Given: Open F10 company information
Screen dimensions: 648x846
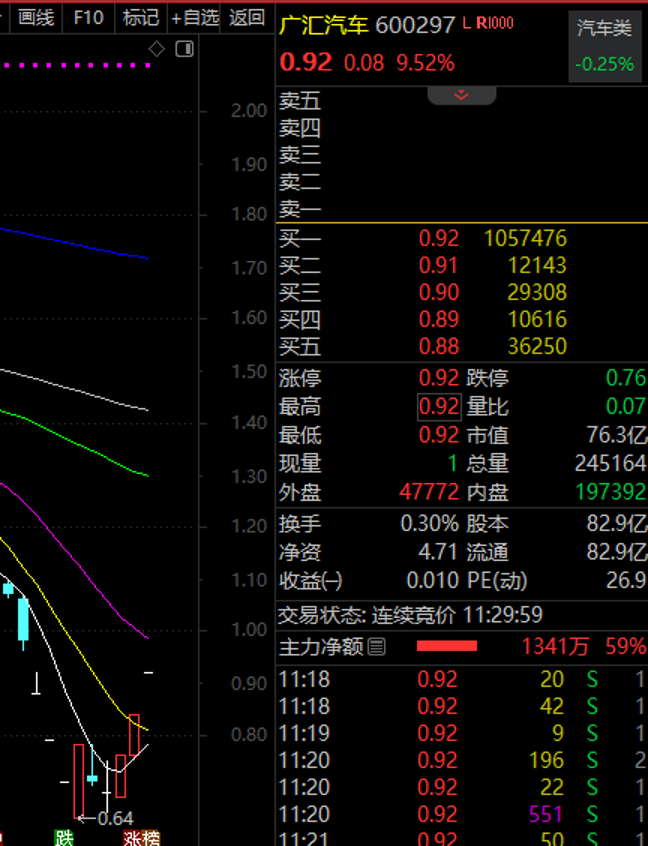Looking at the screenshot, I should point(88,18).
